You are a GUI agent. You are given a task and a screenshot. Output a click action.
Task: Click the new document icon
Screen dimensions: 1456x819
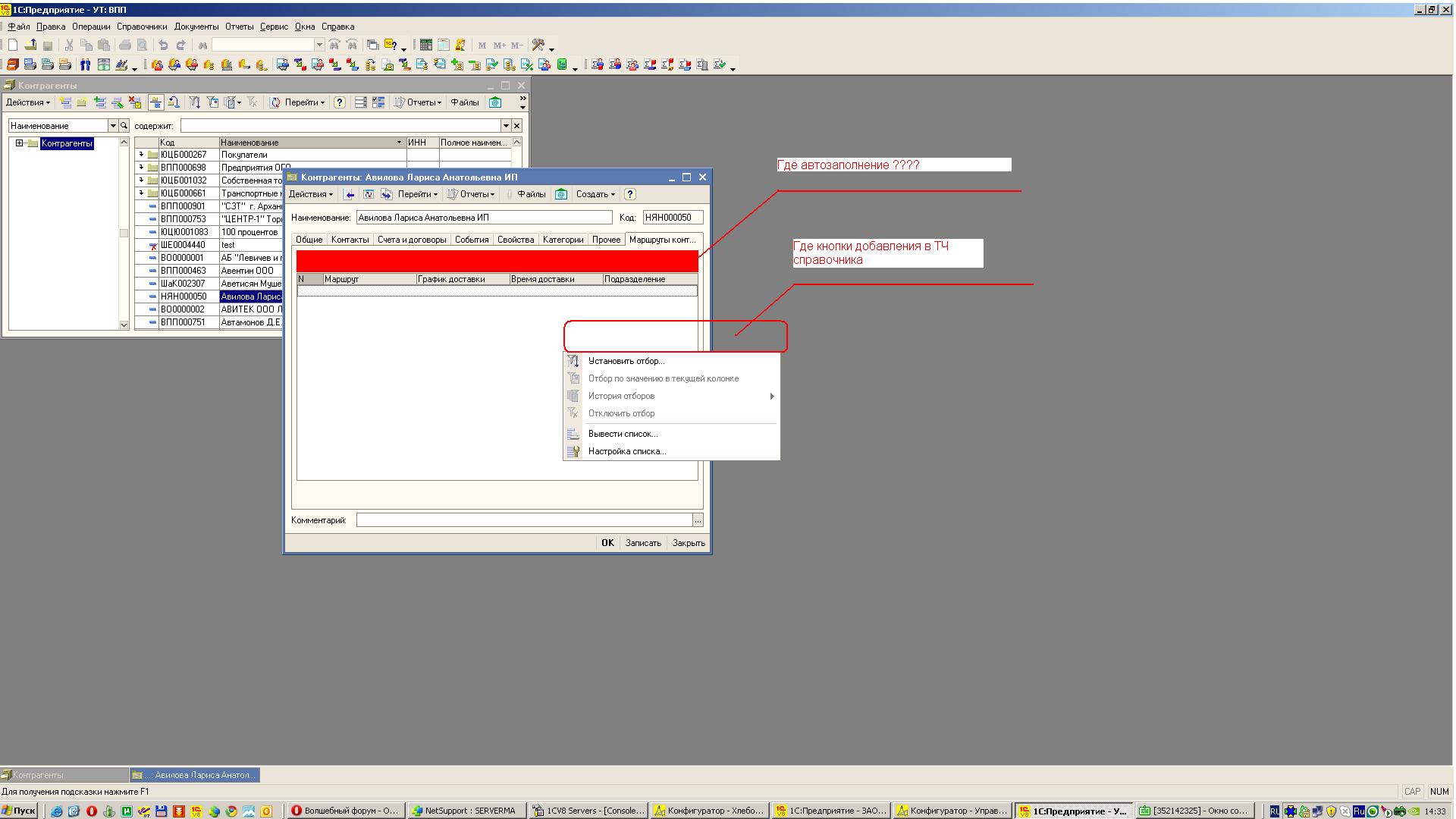[x=13, y=45]
